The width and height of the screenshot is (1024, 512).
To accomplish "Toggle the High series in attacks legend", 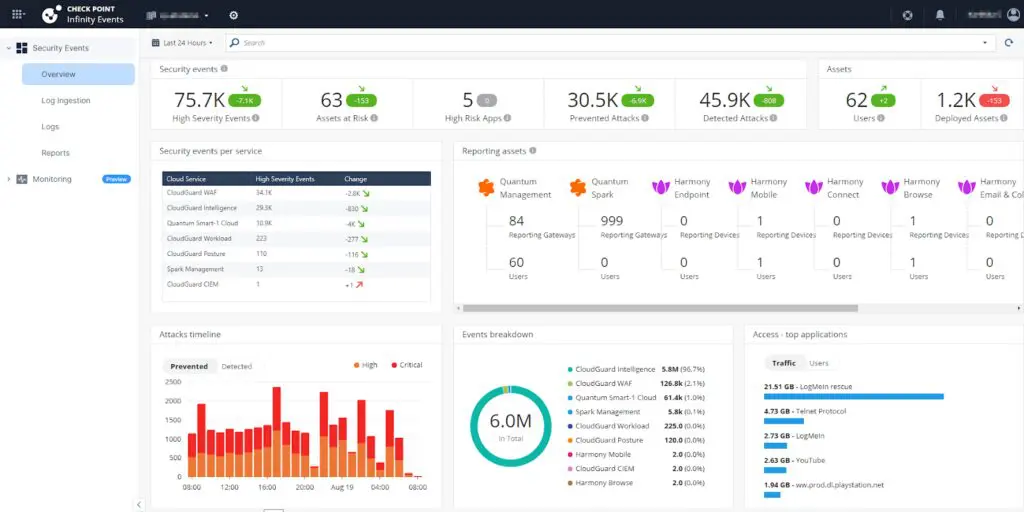I will point(365,365).
